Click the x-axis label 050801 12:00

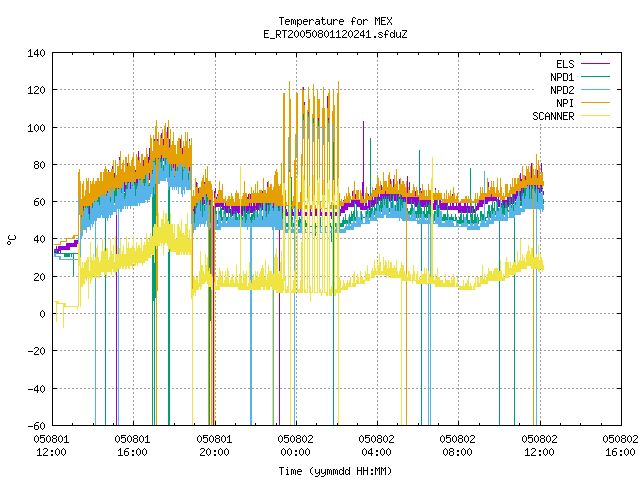(51, 446)
